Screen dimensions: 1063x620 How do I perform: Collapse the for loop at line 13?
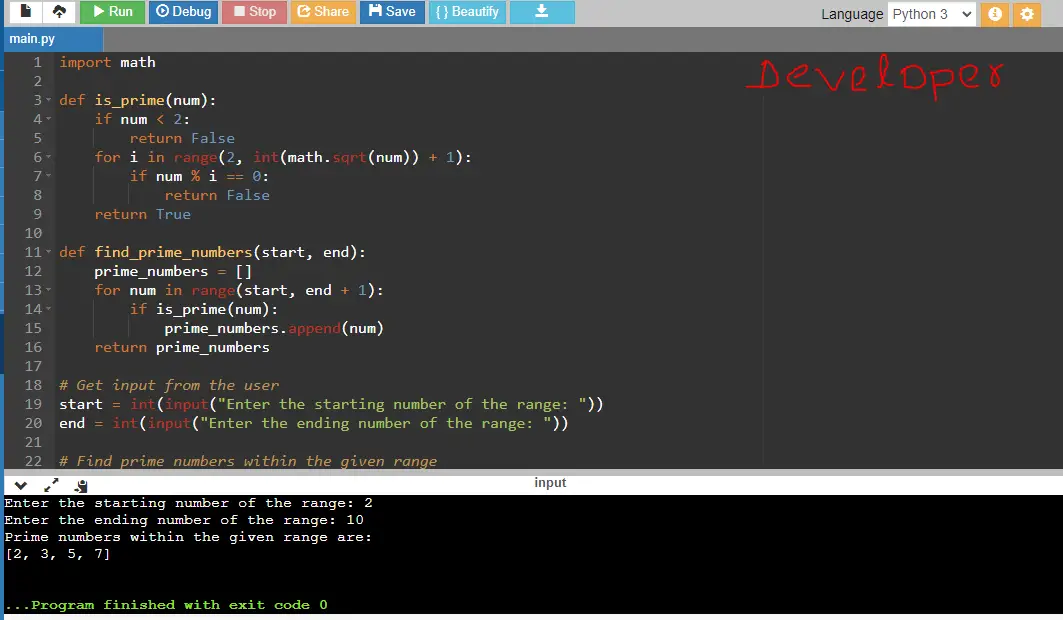[48, 290]
